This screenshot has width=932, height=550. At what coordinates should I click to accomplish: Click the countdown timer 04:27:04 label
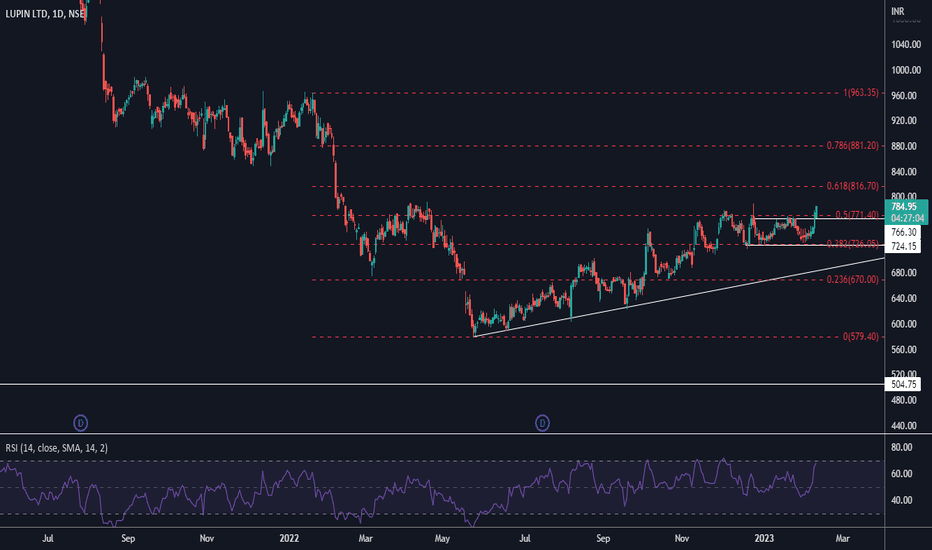click(x=907, y=218)
